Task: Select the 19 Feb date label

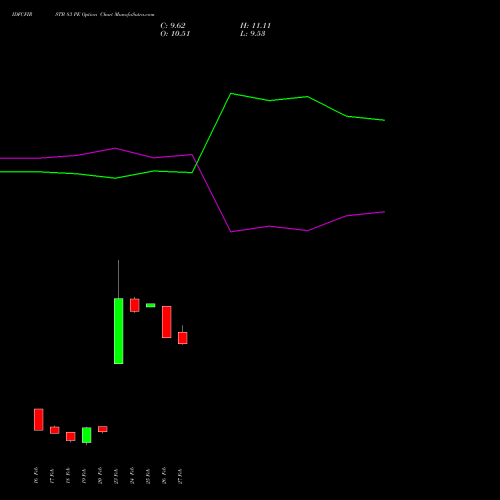Action: [x=84, y=475]
